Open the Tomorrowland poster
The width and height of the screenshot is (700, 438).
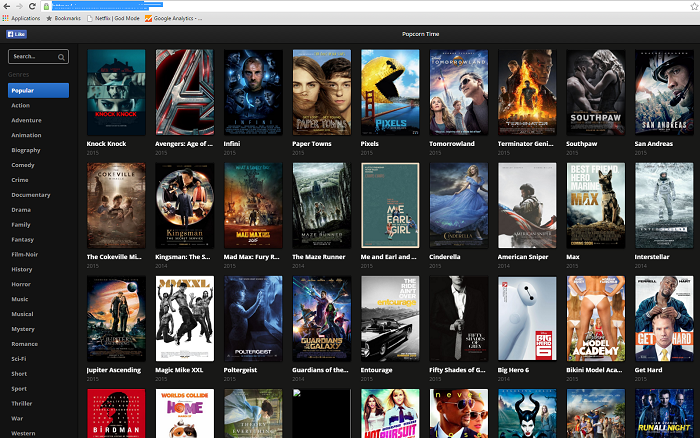458,92
